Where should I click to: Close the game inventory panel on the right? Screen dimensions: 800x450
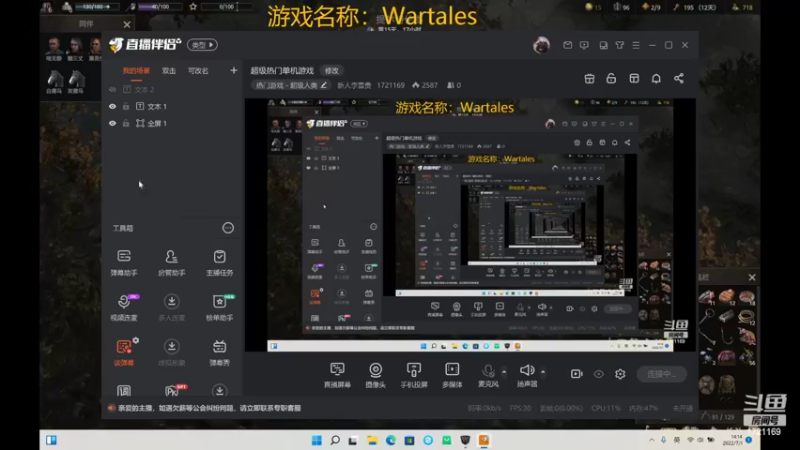click(x=752, y=277)
